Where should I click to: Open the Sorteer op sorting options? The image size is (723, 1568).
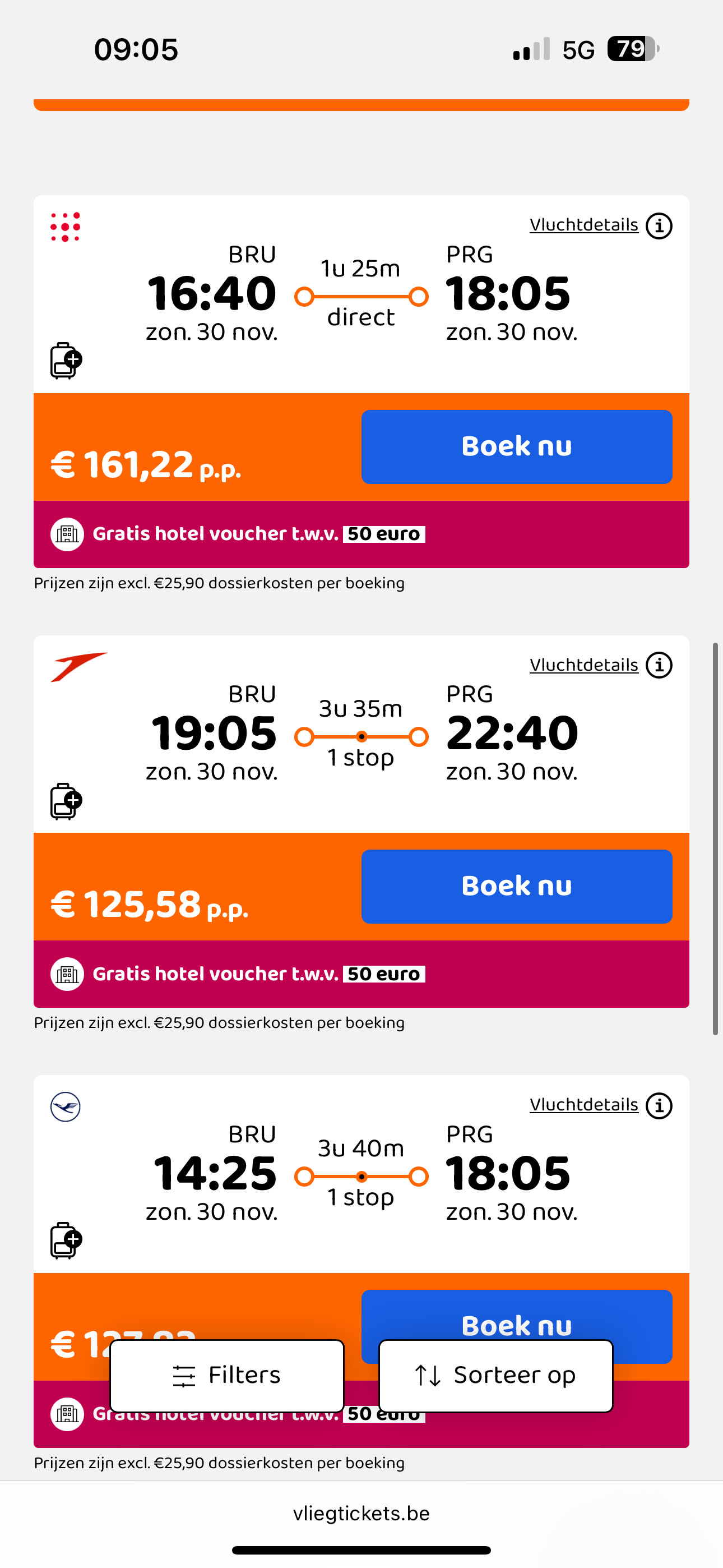point(495,1376)
